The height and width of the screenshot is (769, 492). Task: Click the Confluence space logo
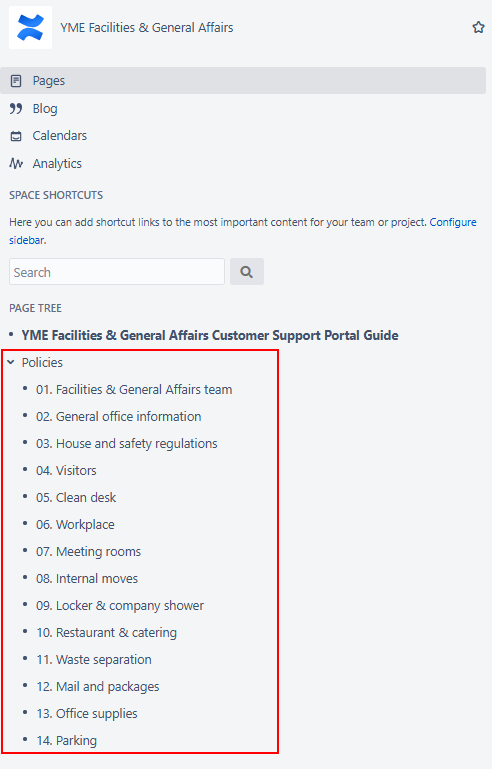pos(30,27)
